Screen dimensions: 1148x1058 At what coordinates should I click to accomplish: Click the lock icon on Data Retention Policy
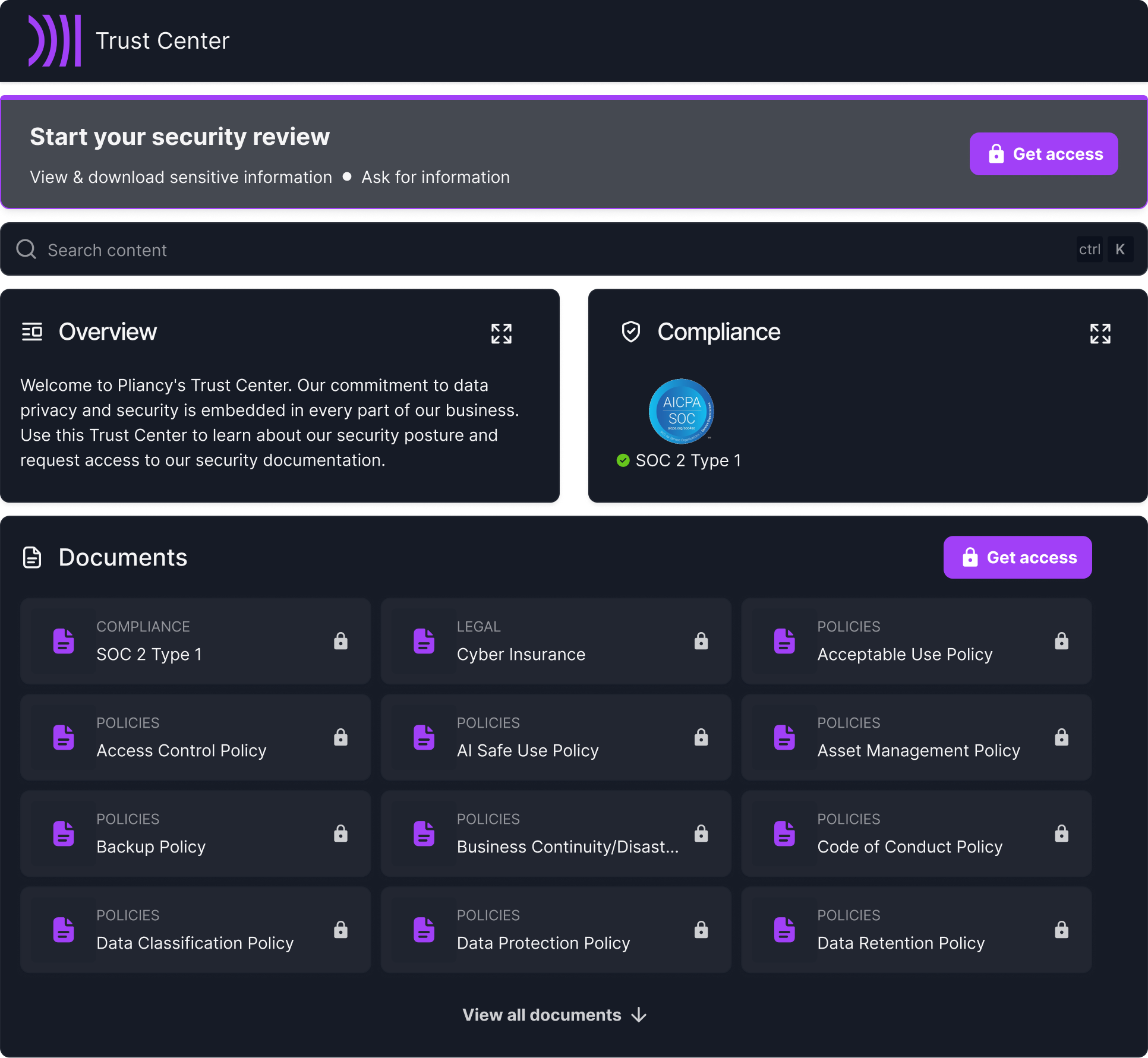[1062, 930]
